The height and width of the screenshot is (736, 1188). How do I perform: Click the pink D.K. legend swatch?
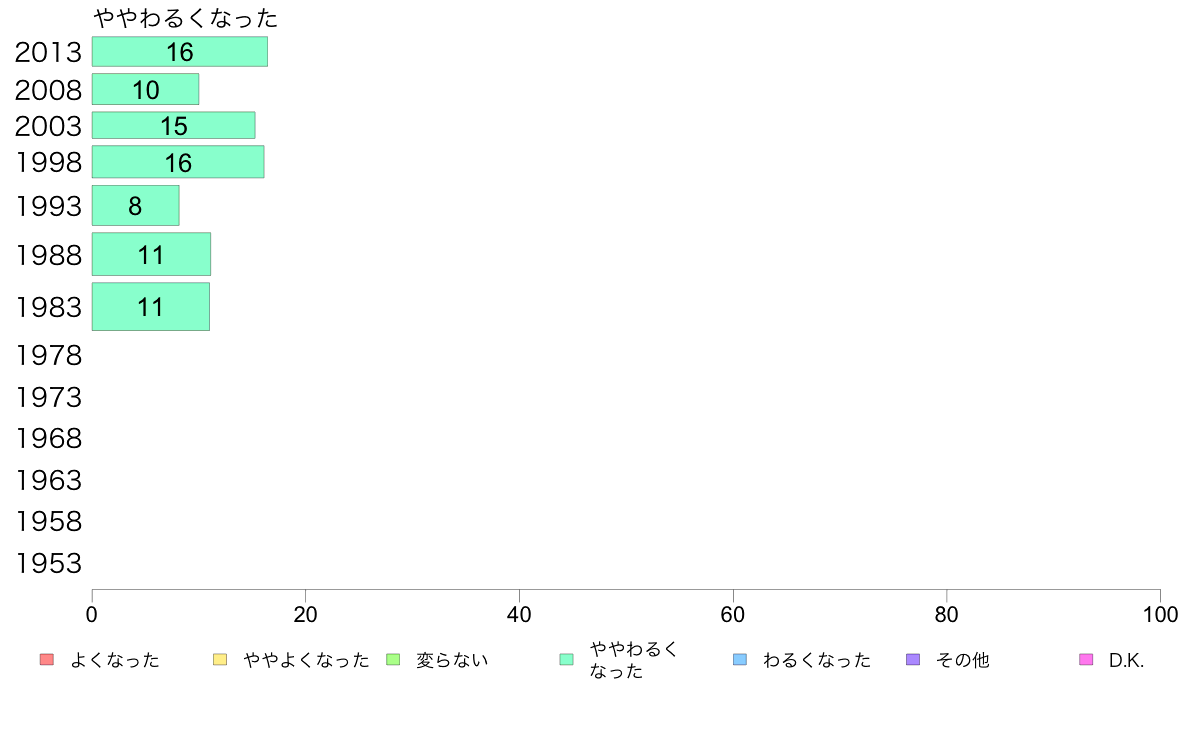coord(1086,660)
